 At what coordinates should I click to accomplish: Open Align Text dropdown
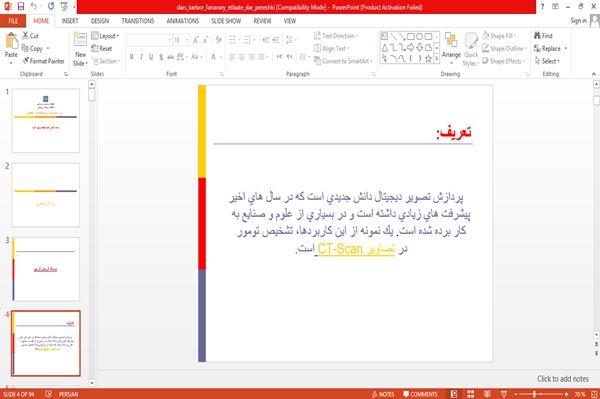(x=331, y=48)
